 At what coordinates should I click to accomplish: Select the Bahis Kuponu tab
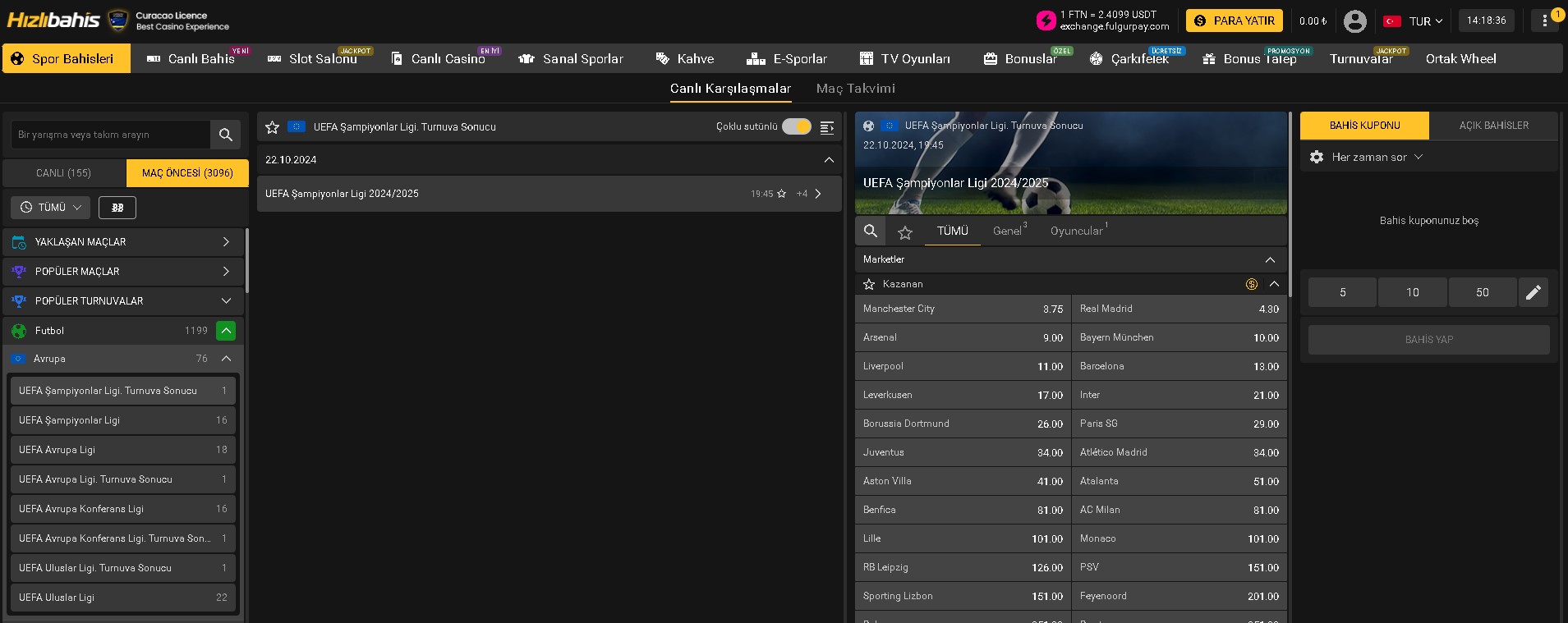pyautogui.click(x=1364, y=126)
